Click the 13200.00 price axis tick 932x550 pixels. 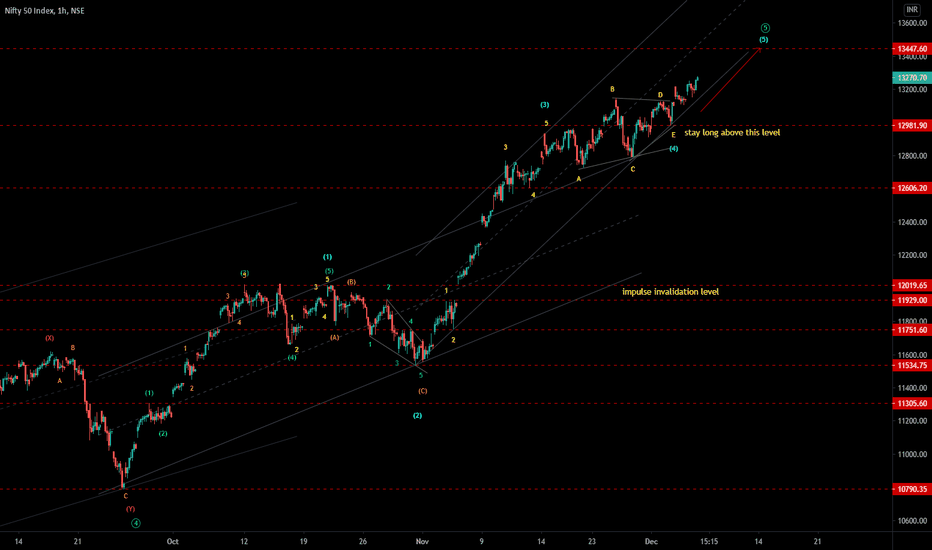[912, 90]
